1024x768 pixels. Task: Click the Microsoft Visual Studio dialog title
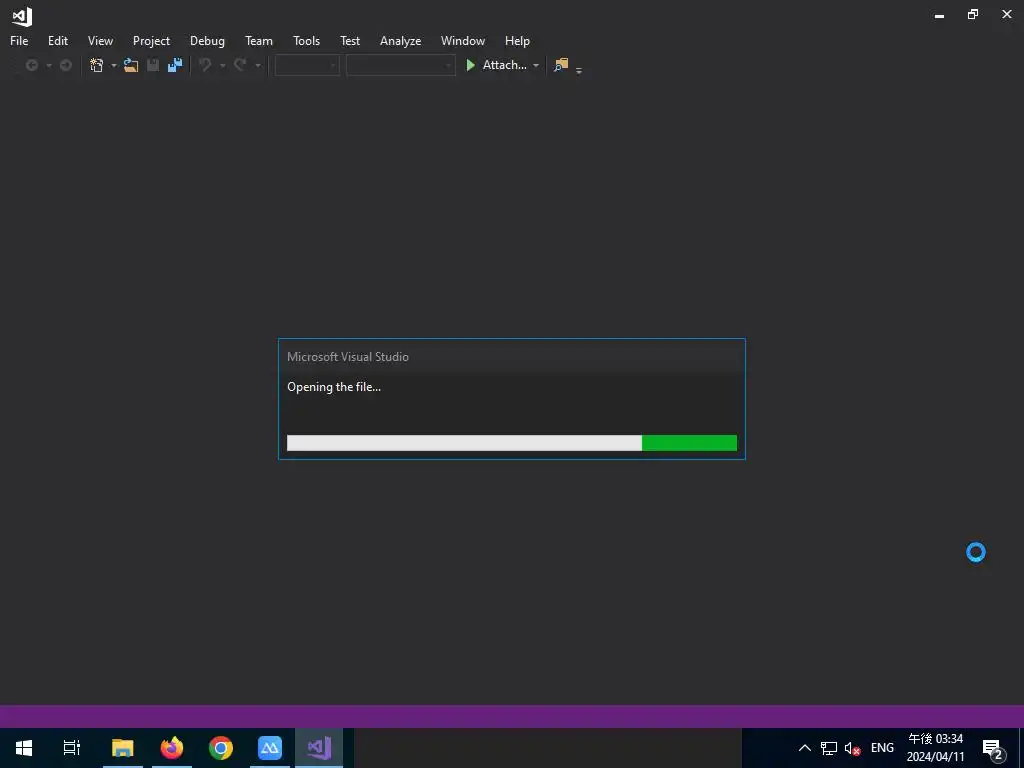tap(348, 357)
